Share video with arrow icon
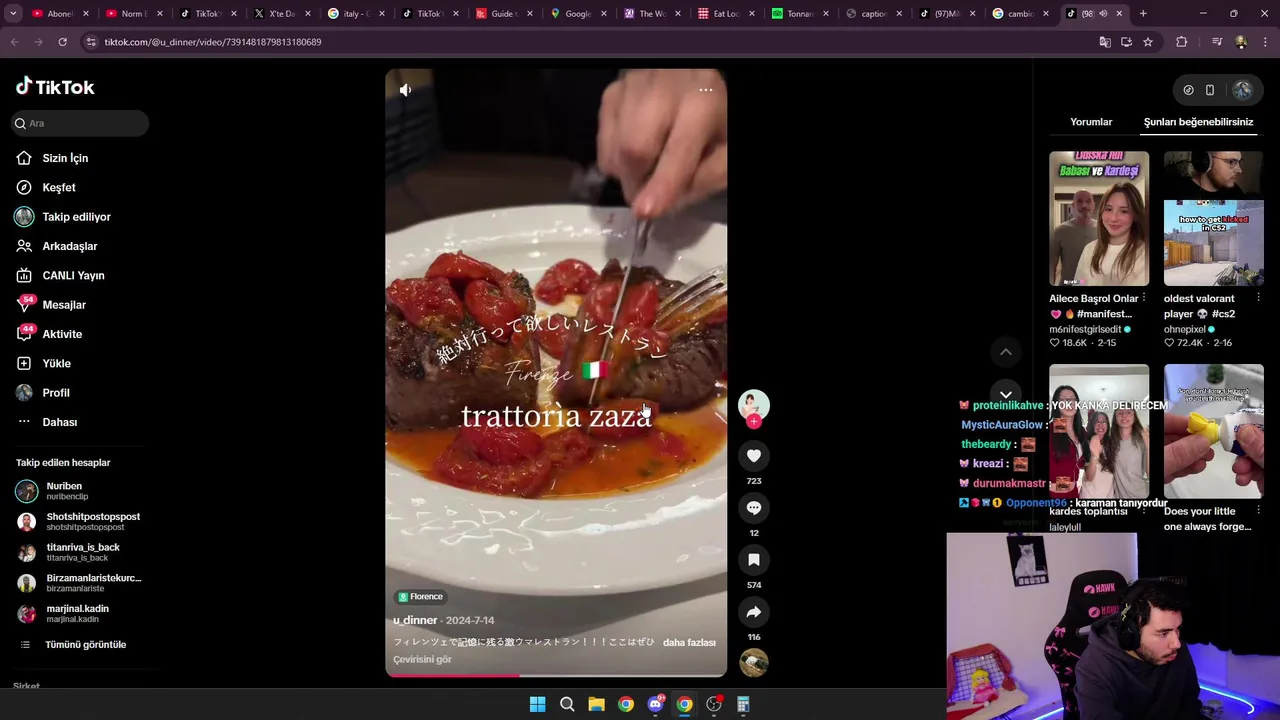 (754, 612)
